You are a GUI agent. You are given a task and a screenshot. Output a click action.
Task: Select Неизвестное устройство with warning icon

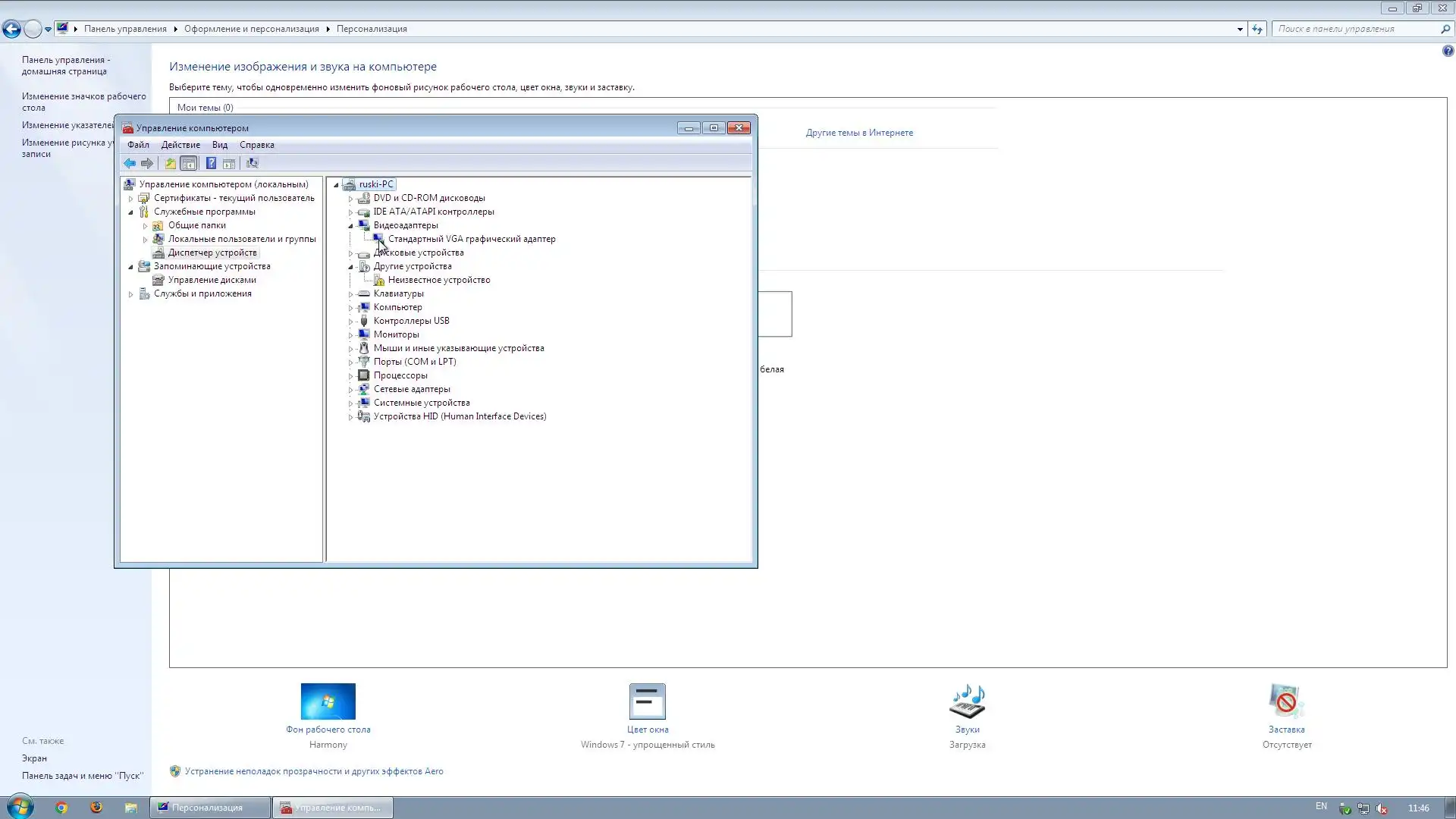point(438,280)
